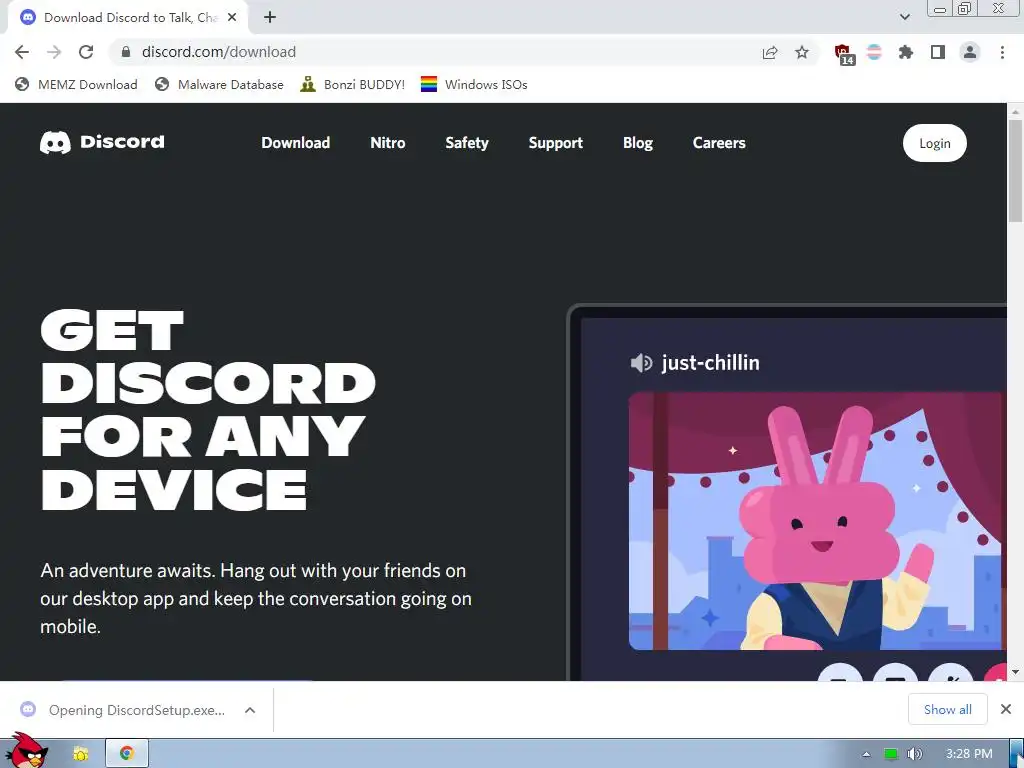The image size is (1024, 768).
Task: Click the volume speaker tray icon
Action: (x=915, y=754)
